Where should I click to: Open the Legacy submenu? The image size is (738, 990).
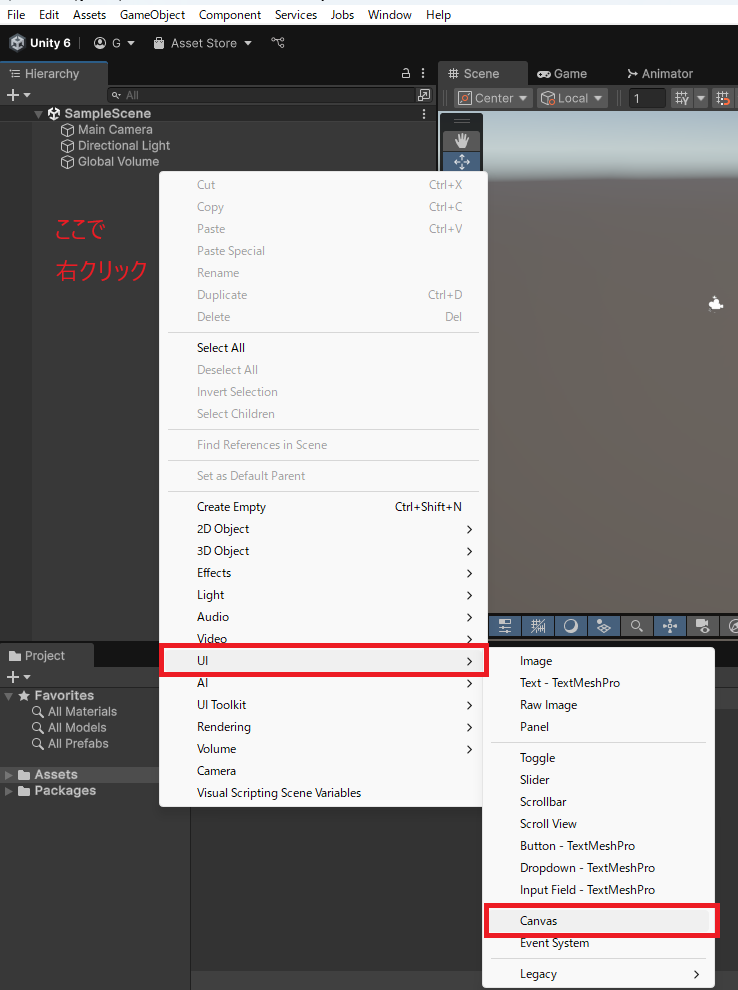(600, 974)
